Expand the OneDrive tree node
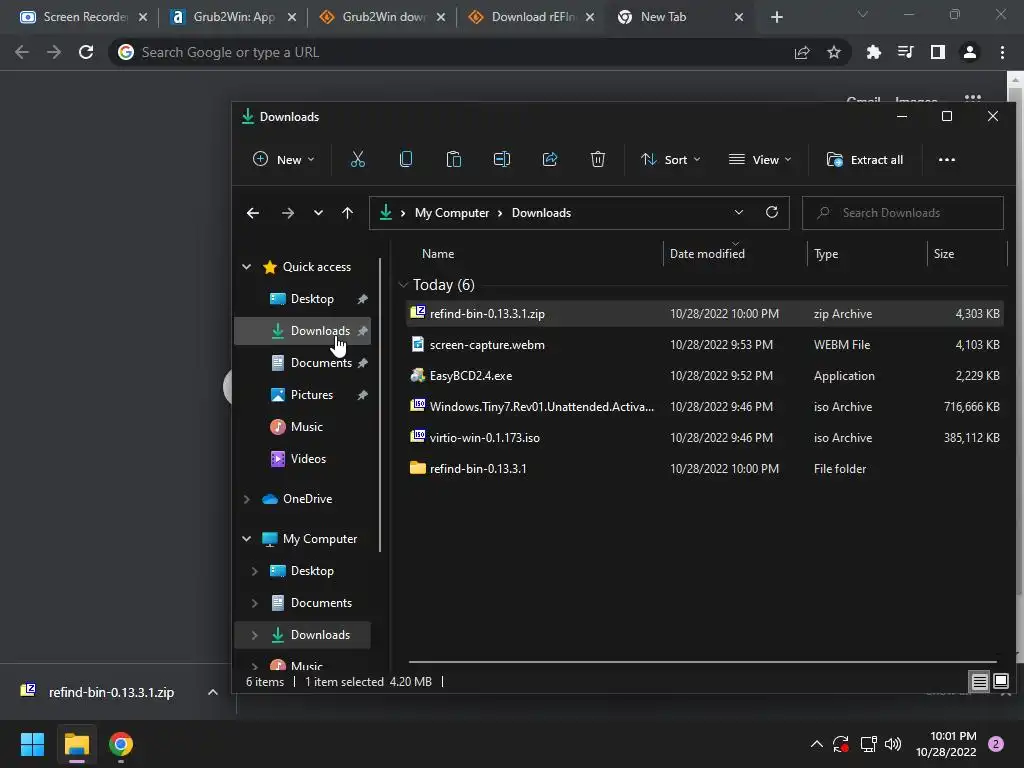Image resolution: width=1024 pixels, height=768 pixels. pyautogui.click(x=246, y=499)
